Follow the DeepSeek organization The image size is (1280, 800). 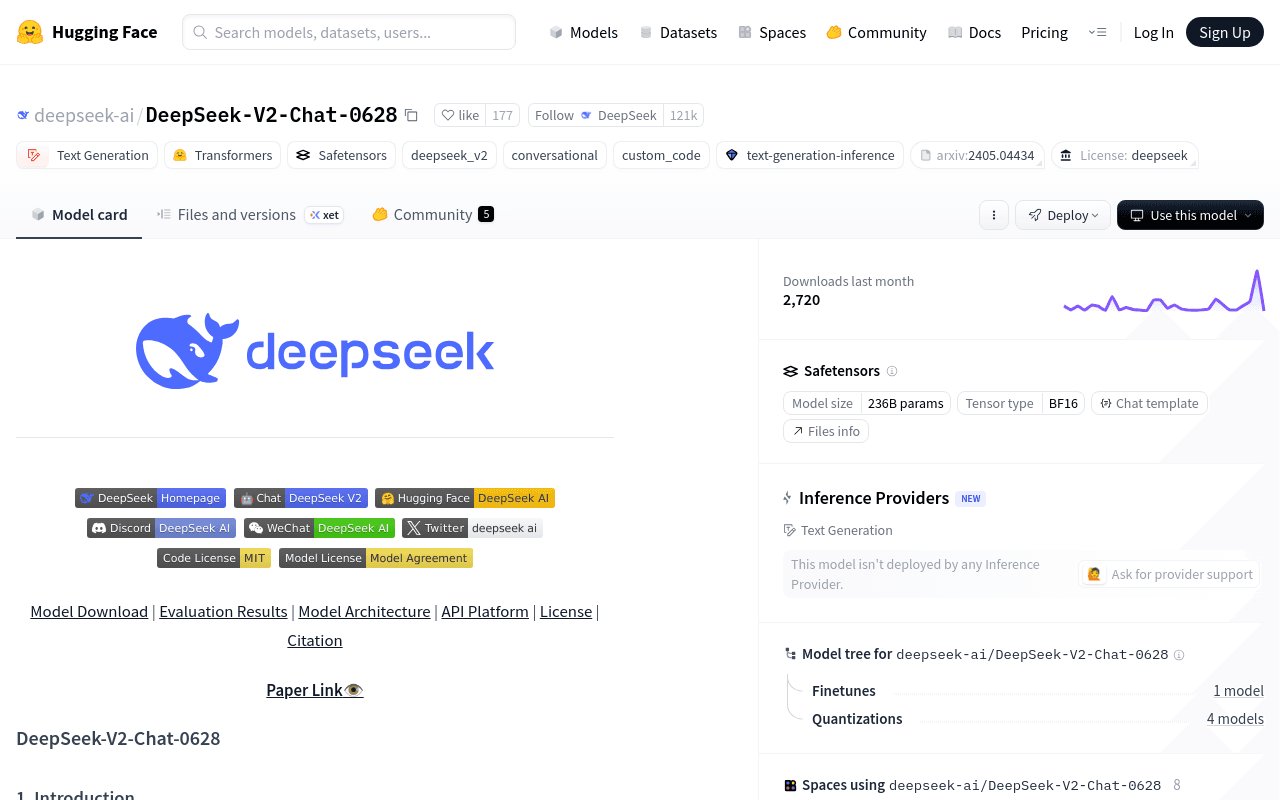coord(596,115)
